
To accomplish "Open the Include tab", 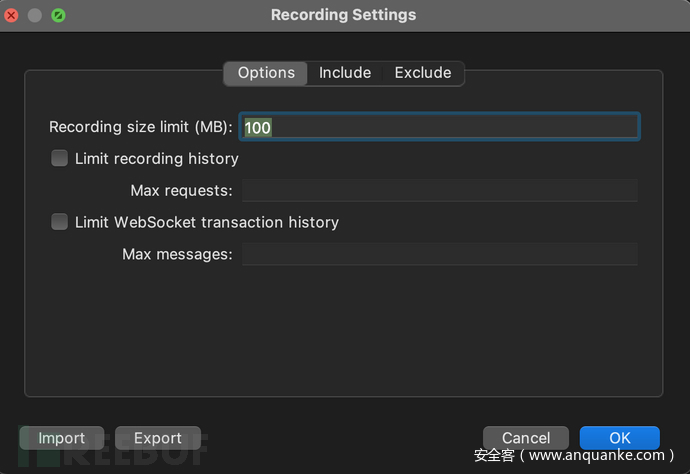I will pyautogui.click(x=345, y=73).
